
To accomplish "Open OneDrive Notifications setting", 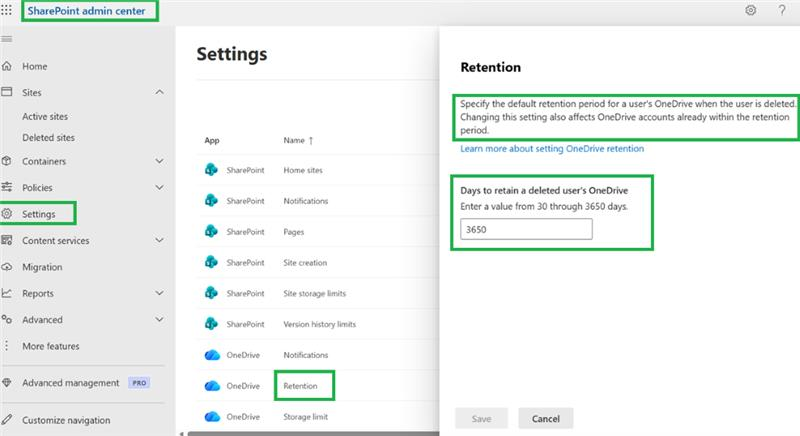I will pos(306,355).
